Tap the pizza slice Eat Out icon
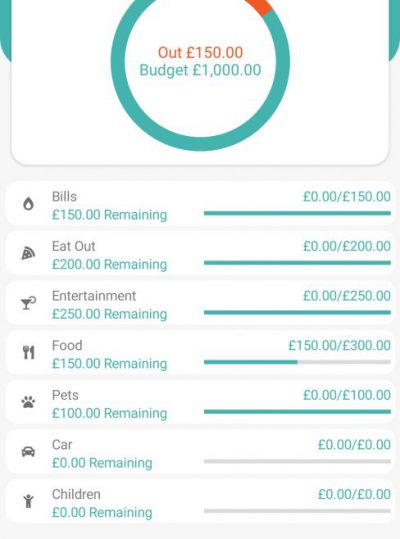This screenshot has height=539, width=400. click(28, 254)
